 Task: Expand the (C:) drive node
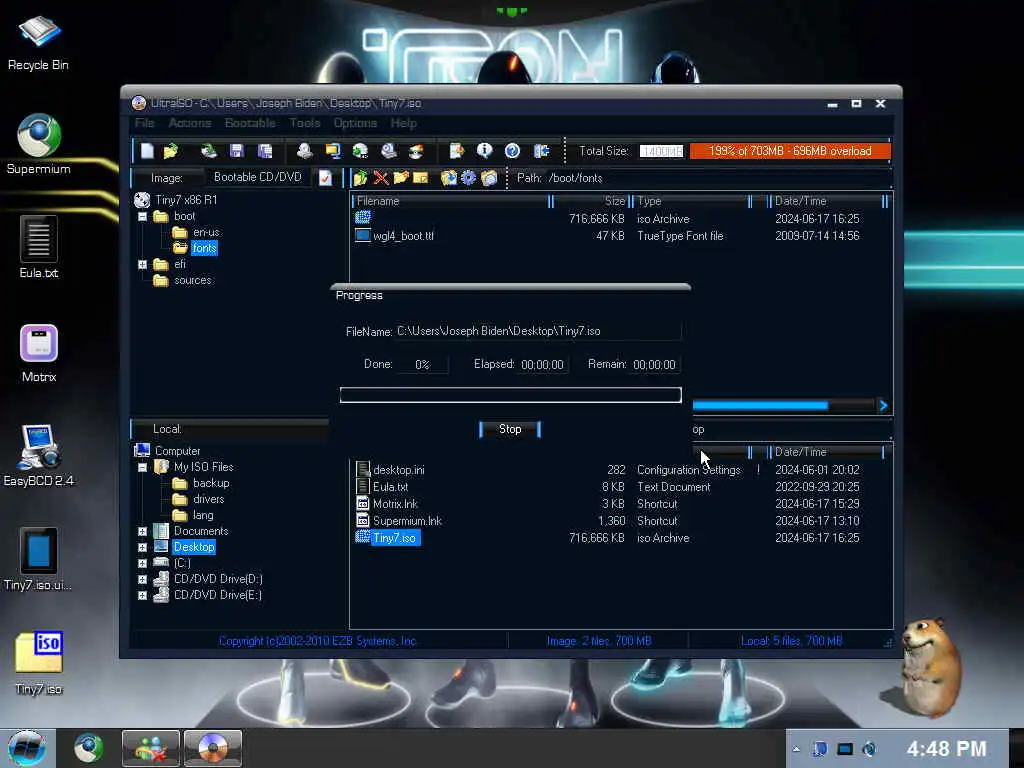click(142, 563)
